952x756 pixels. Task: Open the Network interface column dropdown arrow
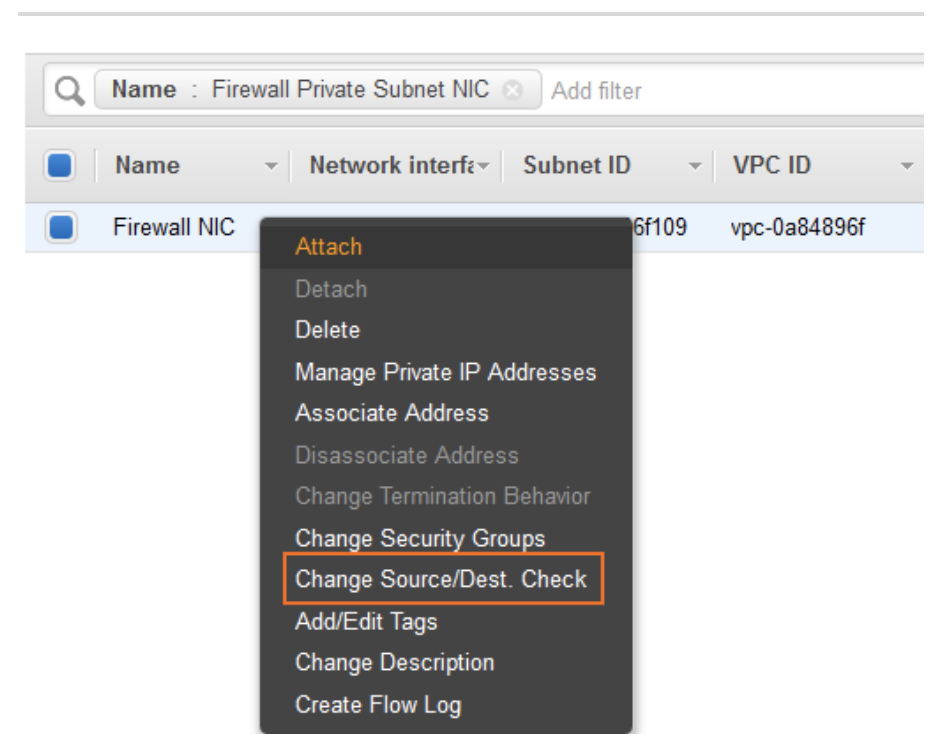(x=483, y=166)
